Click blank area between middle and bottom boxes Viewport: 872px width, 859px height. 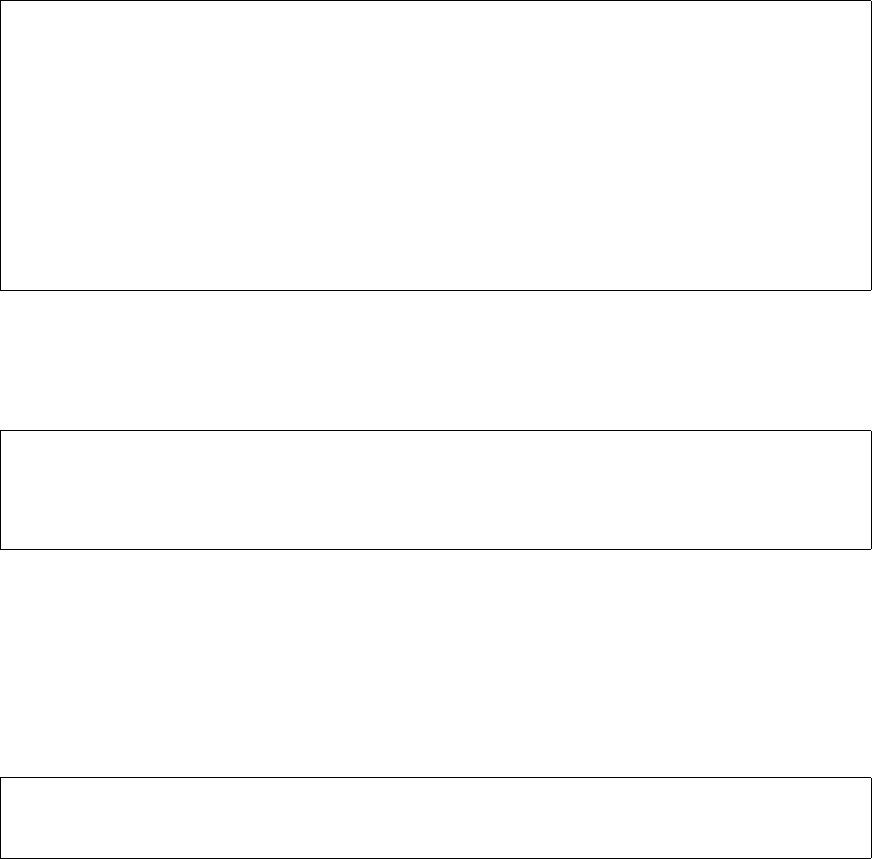[x=435, y=663]
